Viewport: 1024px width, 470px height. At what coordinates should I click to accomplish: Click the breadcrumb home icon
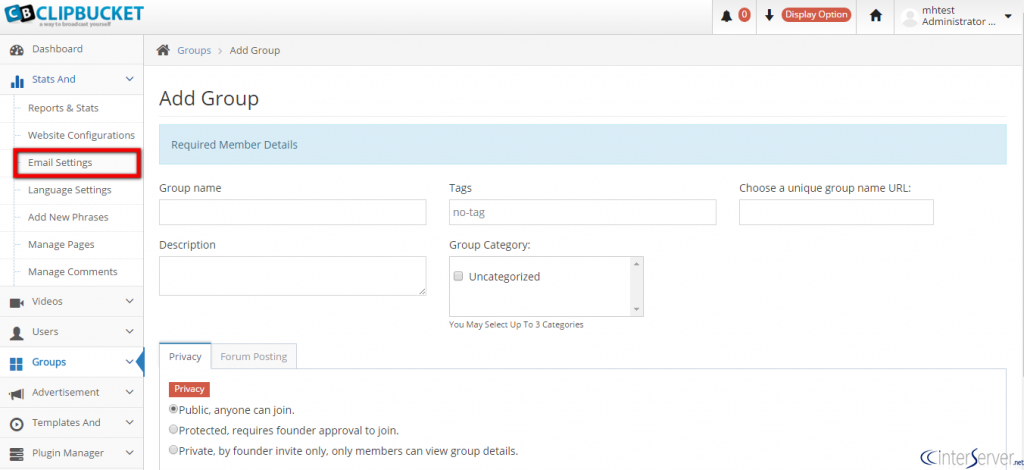click(163, 50)
